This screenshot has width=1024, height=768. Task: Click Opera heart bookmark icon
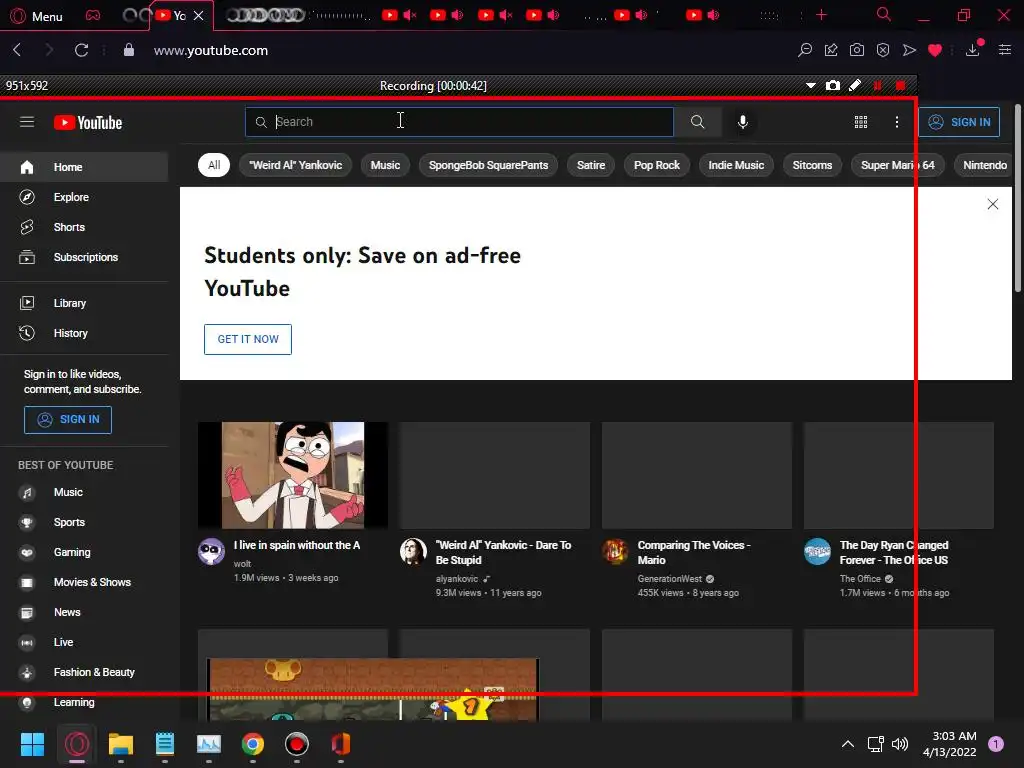[935, 50]
